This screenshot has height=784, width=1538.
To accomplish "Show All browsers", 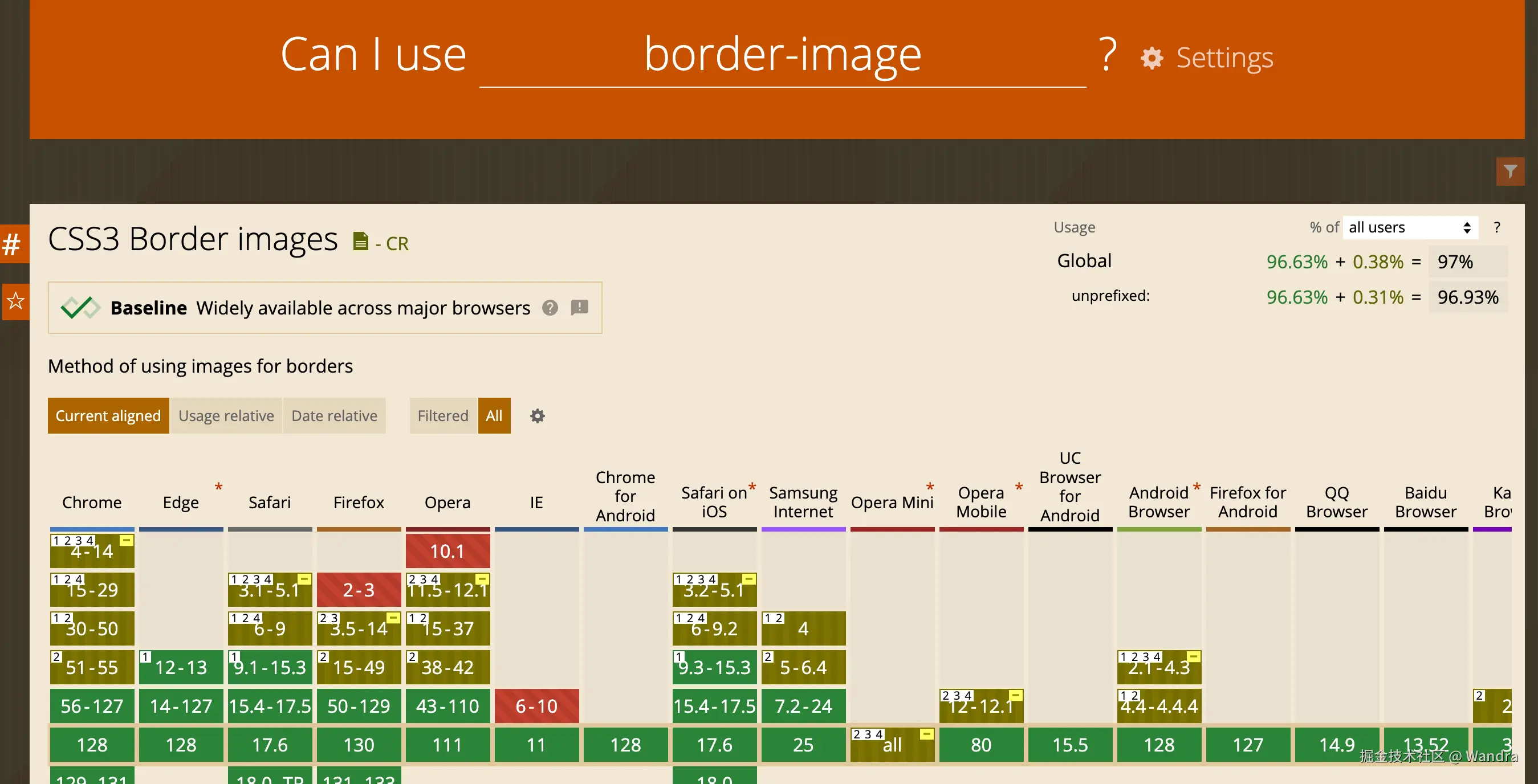I will coord(494,416).
